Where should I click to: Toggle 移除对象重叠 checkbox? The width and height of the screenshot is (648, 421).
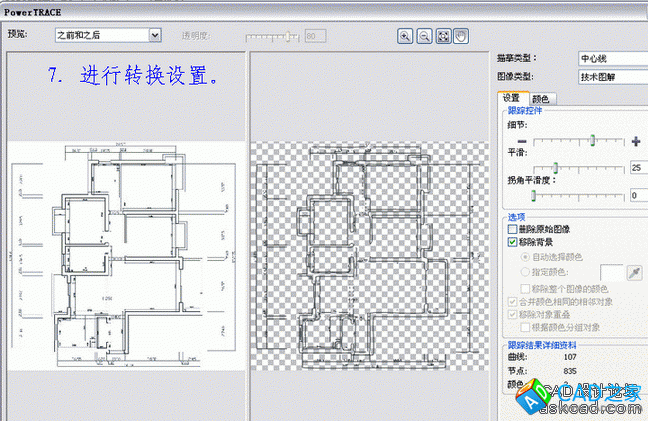click(x=512, y=314)
